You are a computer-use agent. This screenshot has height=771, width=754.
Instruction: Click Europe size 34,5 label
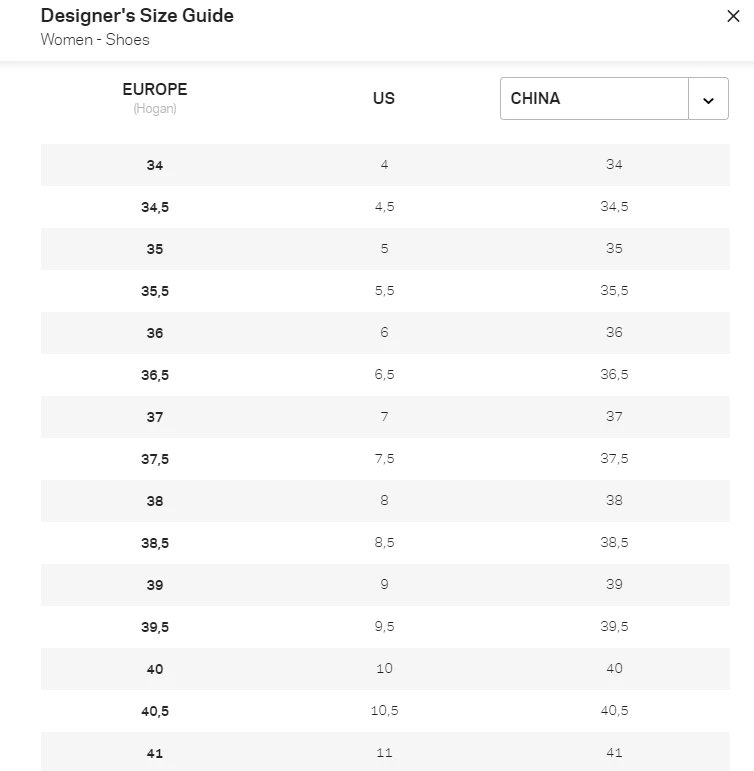[155, 207]
